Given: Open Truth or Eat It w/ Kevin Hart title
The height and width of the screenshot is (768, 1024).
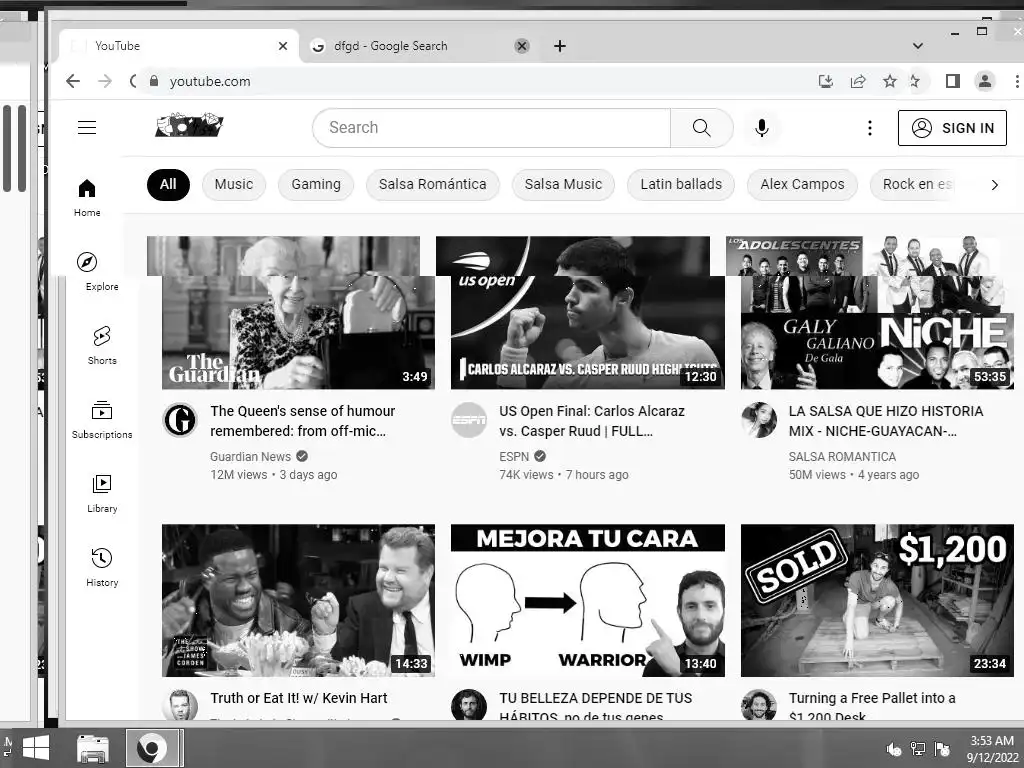Looking at the screenshot, I should (x=298, y=698).
